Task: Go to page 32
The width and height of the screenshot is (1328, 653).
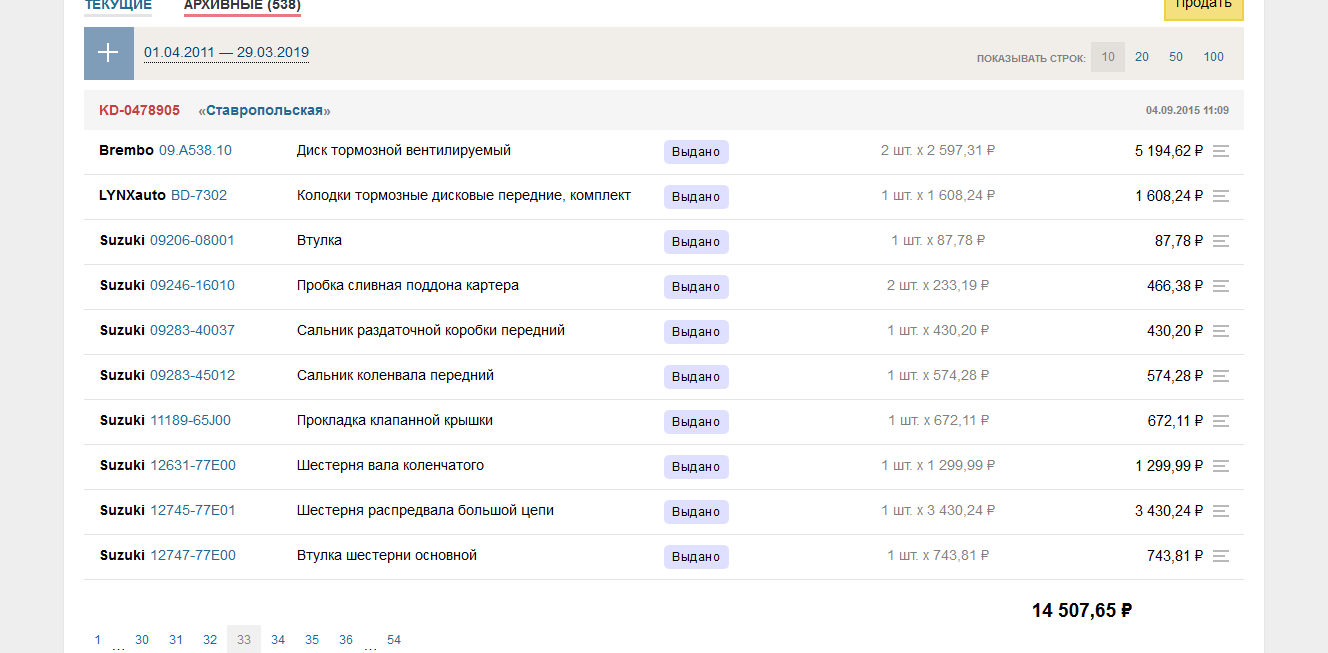Action: click(x=210, y=640)
